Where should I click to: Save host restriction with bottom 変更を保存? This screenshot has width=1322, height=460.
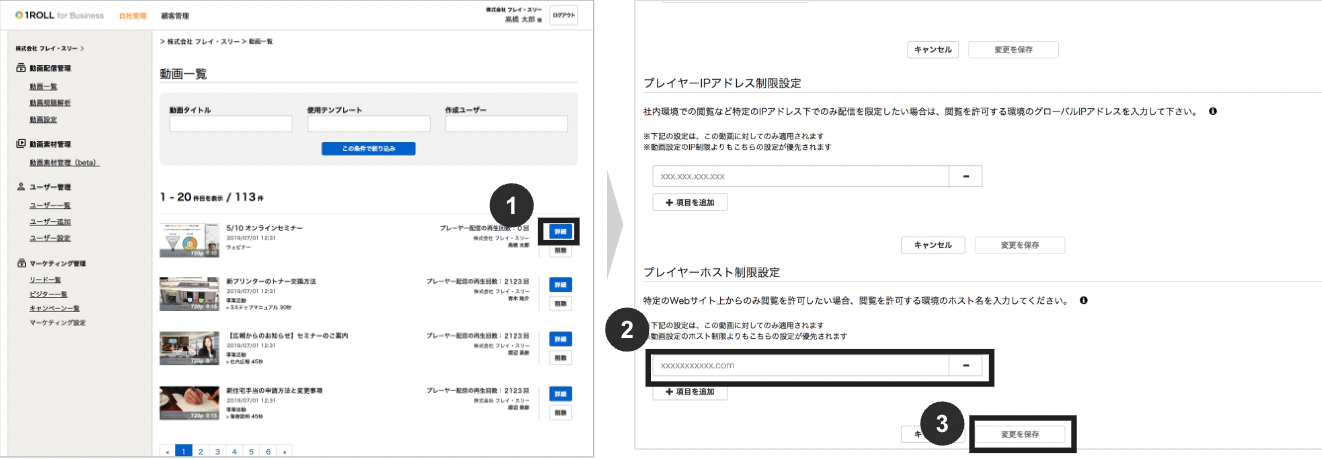(1019, 435)
